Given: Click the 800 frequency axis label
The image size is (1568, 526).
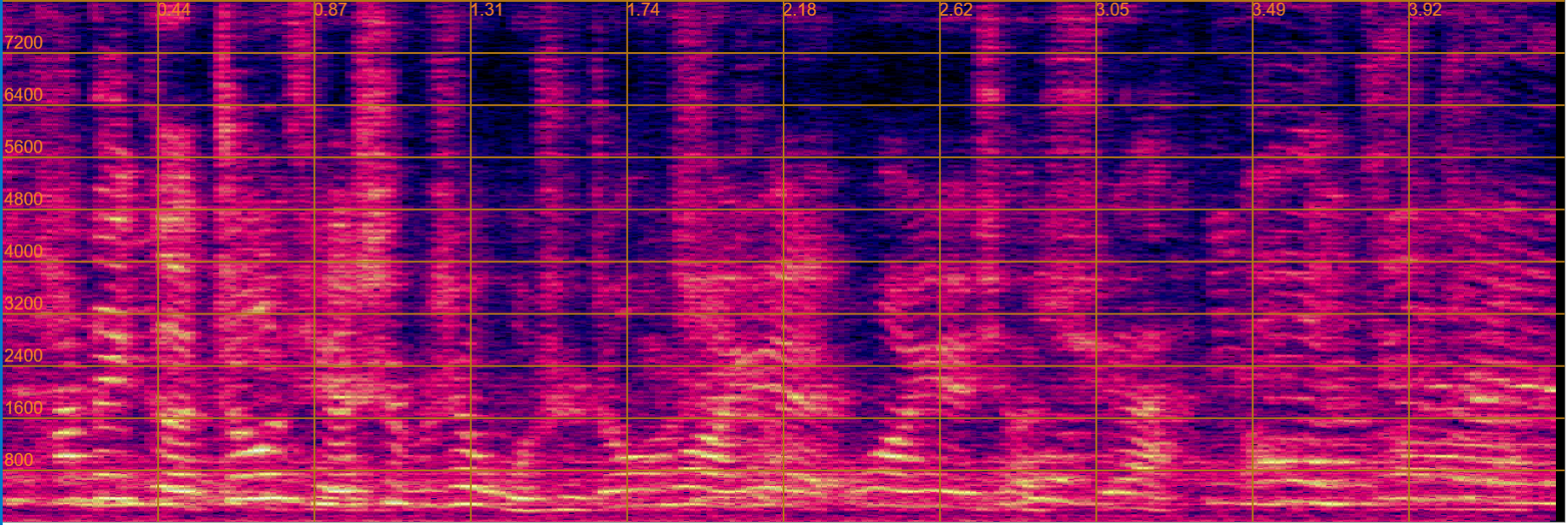Looking at the screenshot, I should click(x=19, y=460).
